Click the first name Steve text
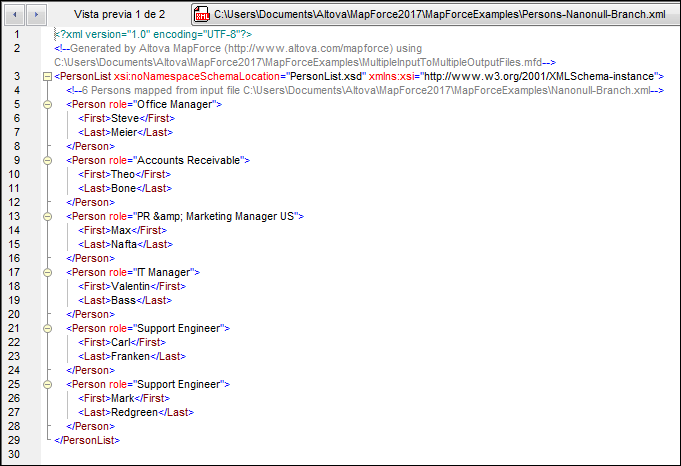 tap(127, 118)
